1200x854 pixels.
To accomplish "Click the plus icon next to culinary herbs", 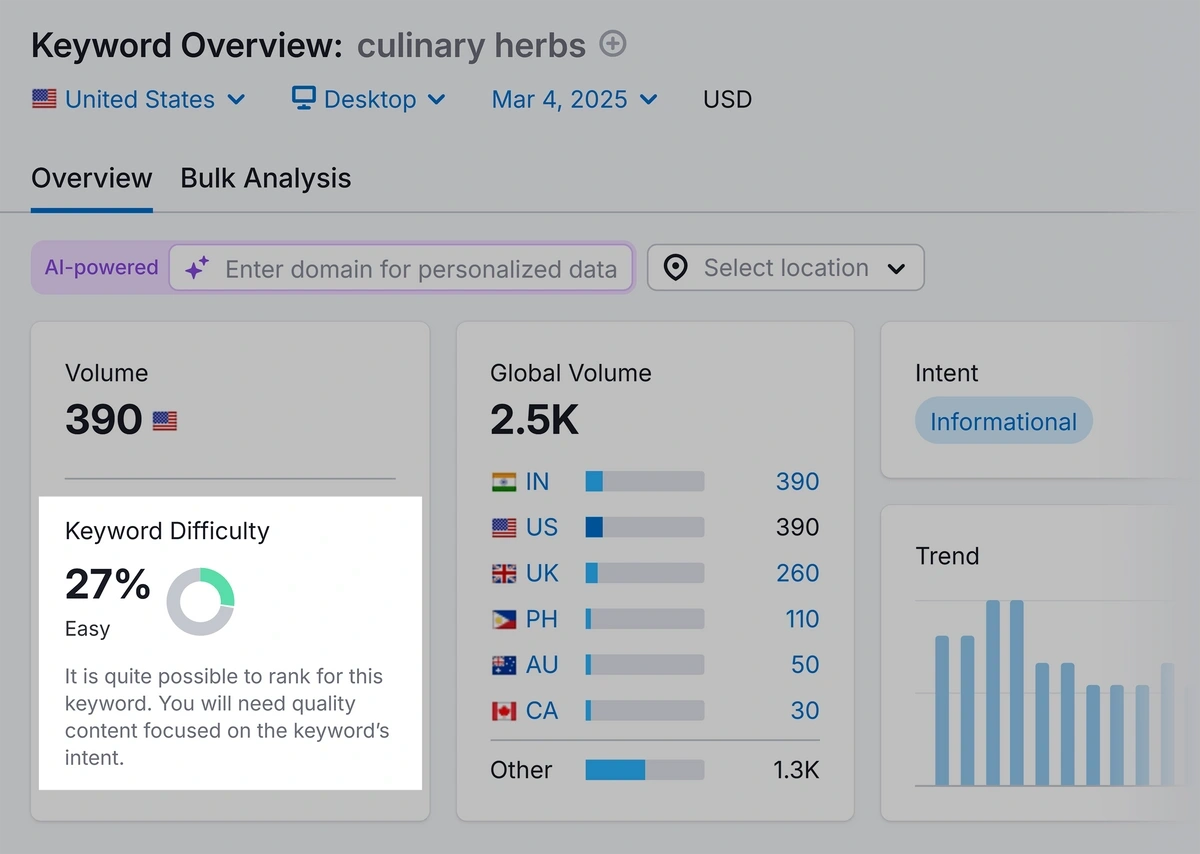I will (612, 44).
